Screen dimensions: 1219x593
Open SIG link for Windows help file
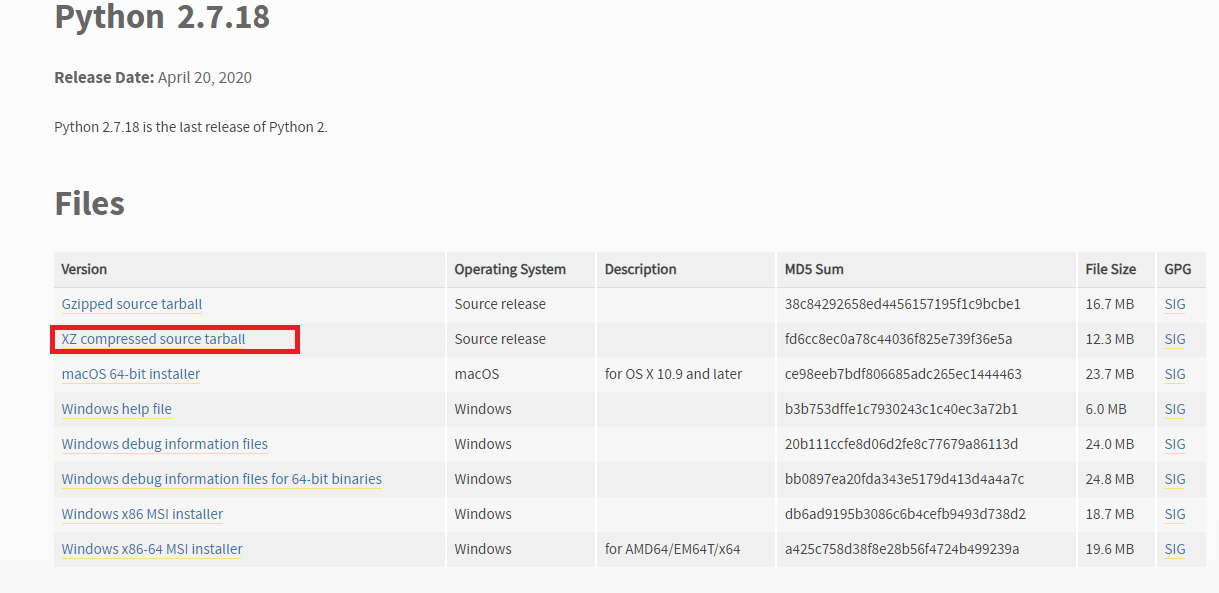click(x=1175, y=409)
